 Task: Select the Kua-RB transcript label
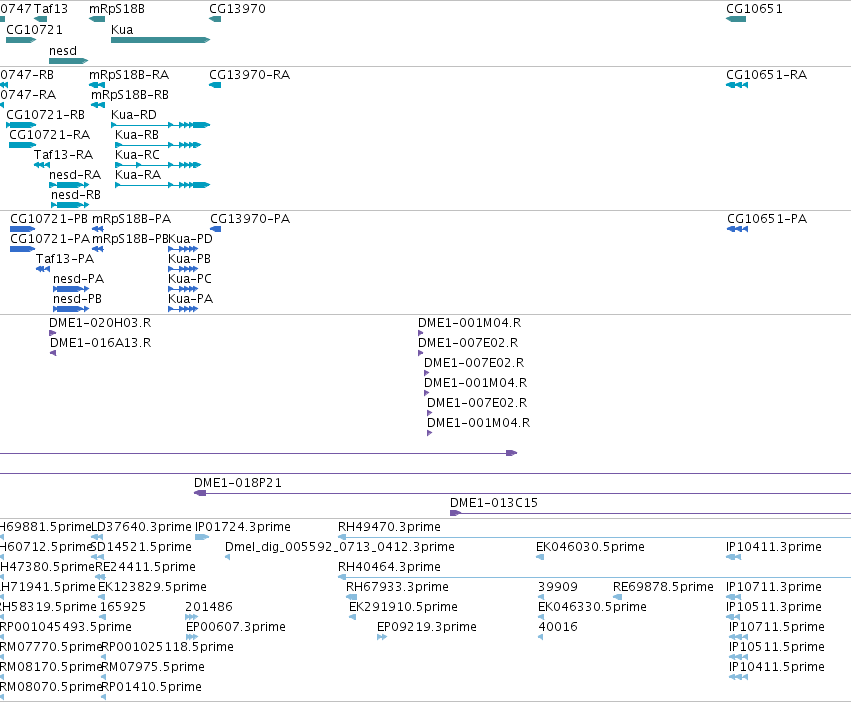(x=137, y=135)
